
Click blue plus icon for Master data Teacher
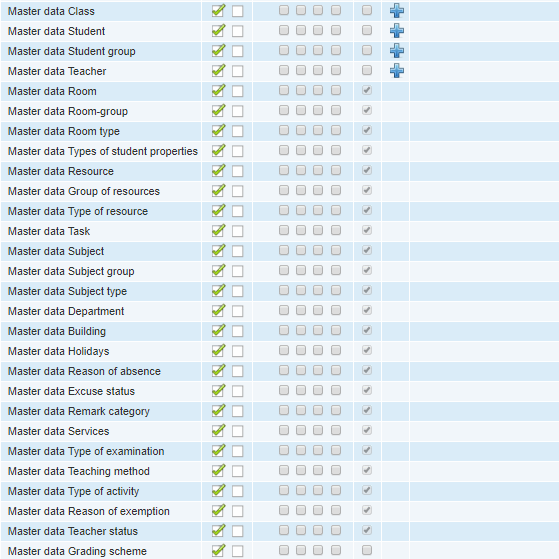pos(396,71)
